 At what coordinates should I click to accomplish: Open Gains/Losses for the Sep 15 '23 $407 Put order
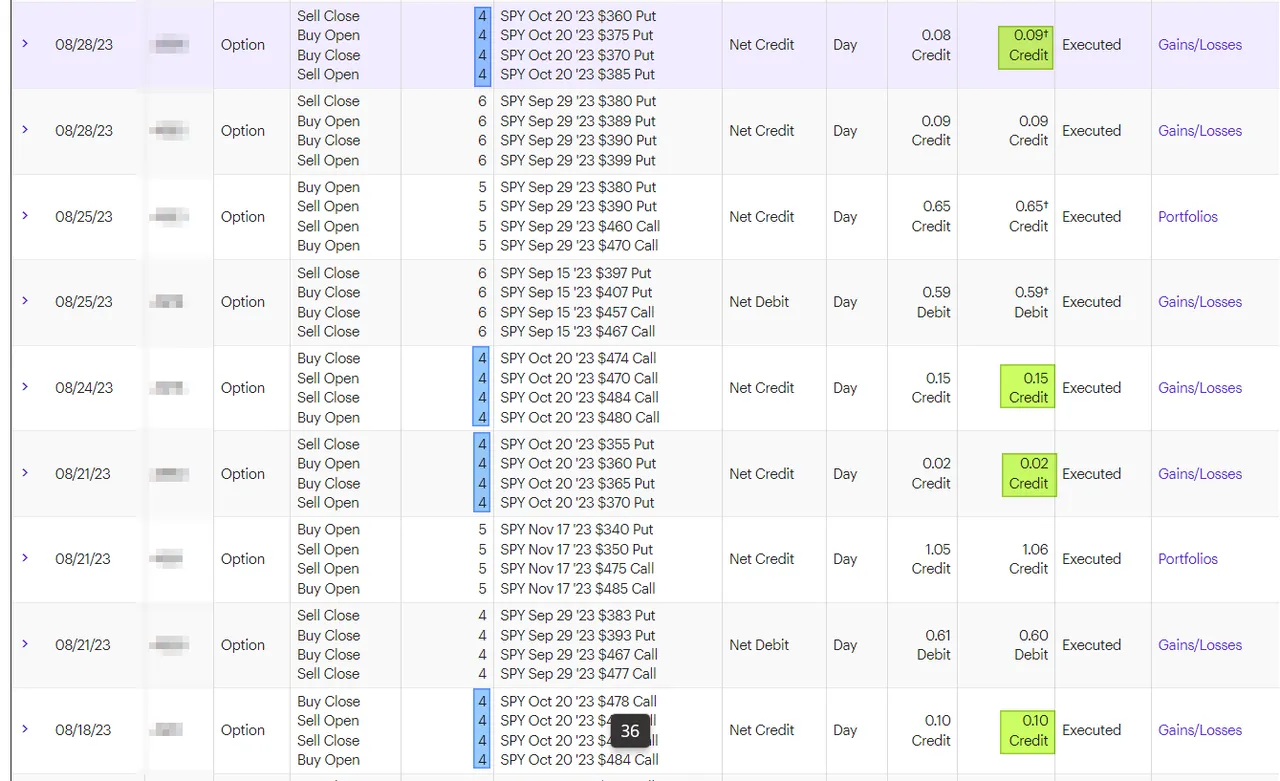[1200, 302]
